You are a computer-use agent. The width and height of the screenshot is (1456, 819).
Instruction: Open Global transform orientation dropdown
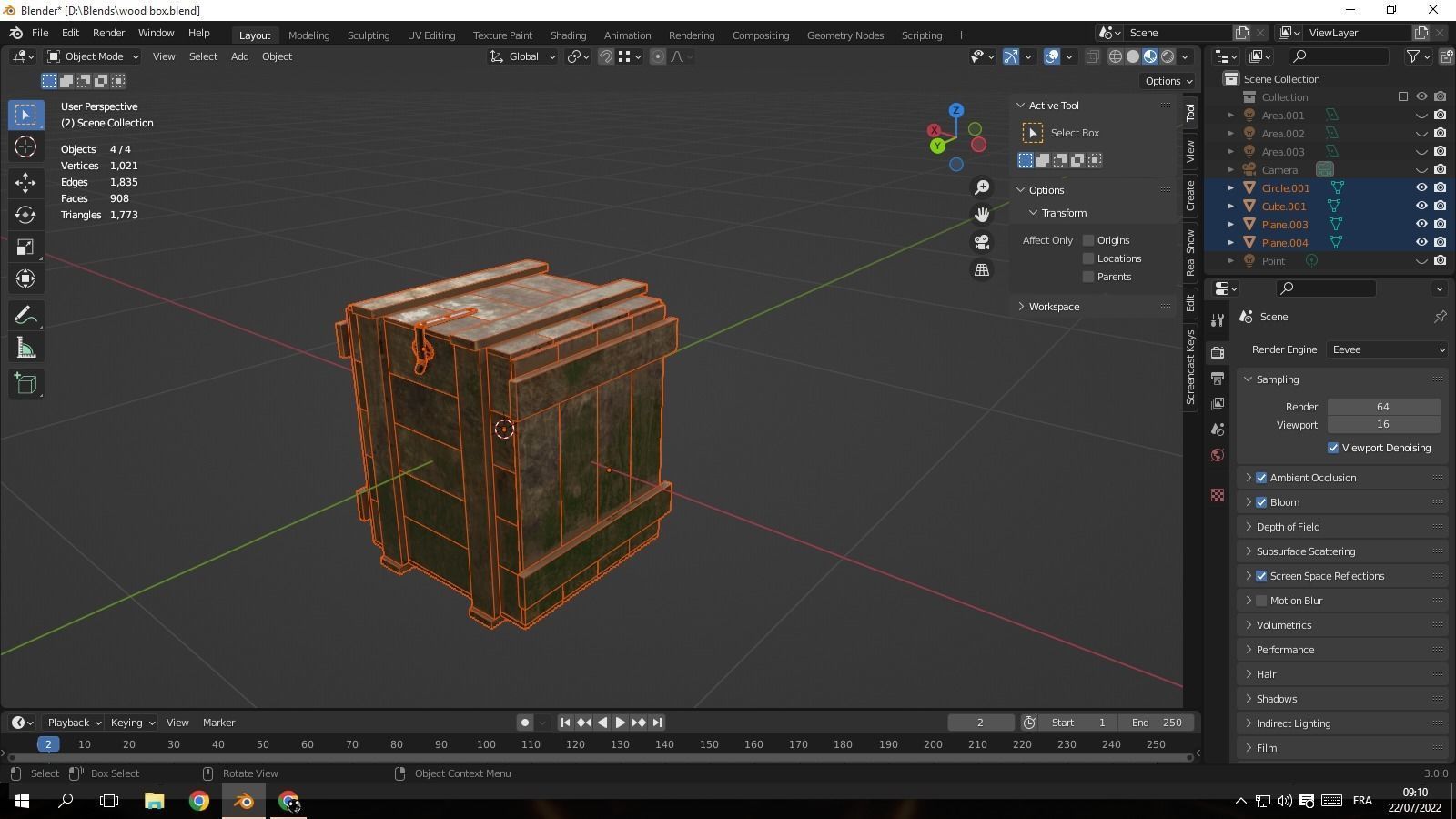(523, 56)
